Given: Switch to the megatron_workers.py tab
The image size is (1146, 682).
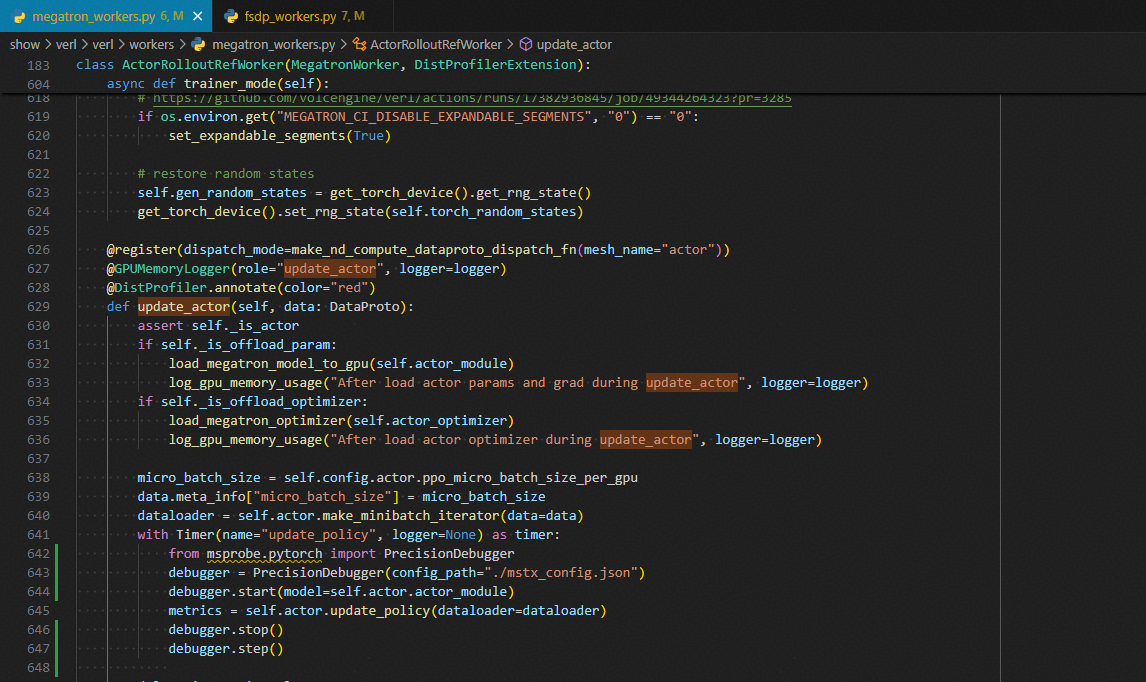Looking at the screenshot, I should 106,16.
